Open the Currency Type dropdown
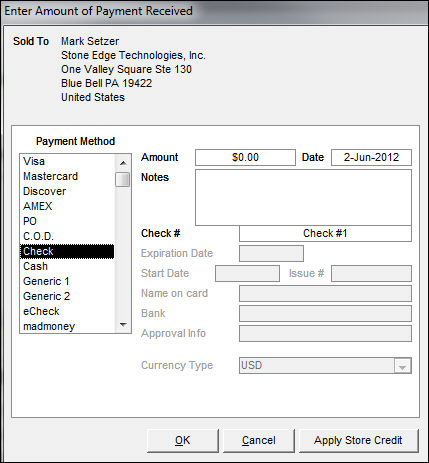 [403, 366]
